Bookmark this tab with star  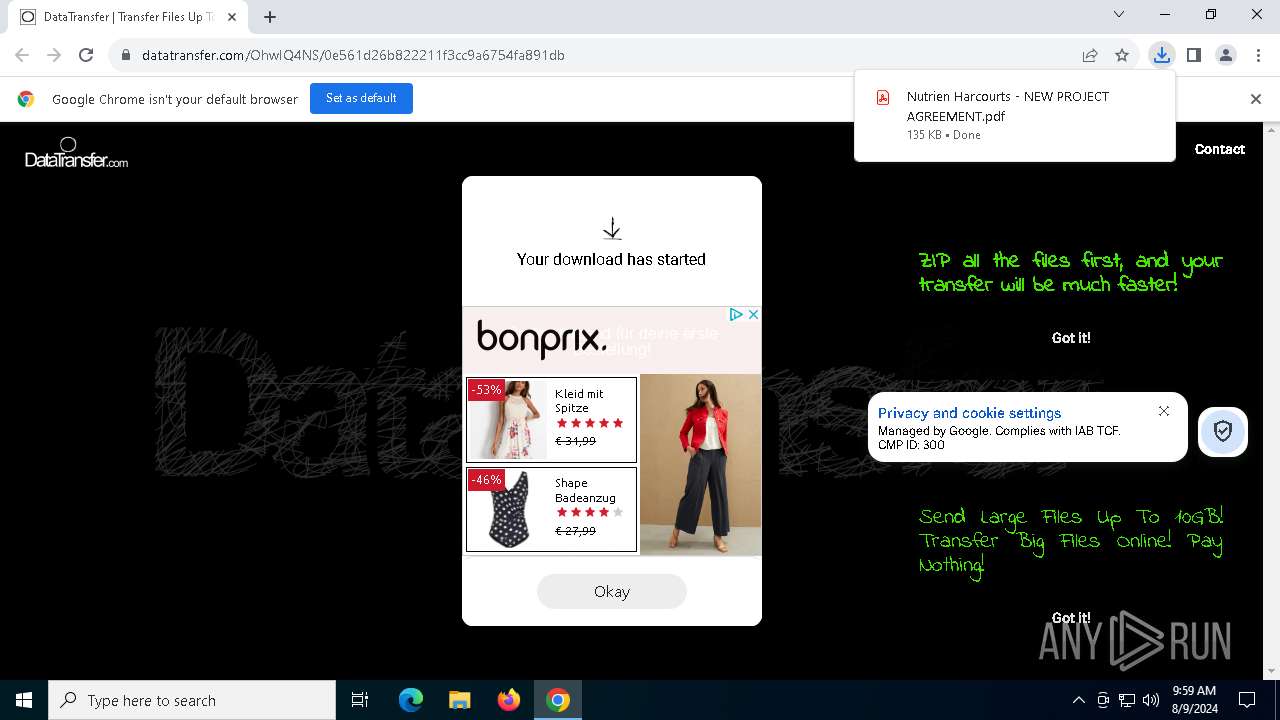(1122, 55)
